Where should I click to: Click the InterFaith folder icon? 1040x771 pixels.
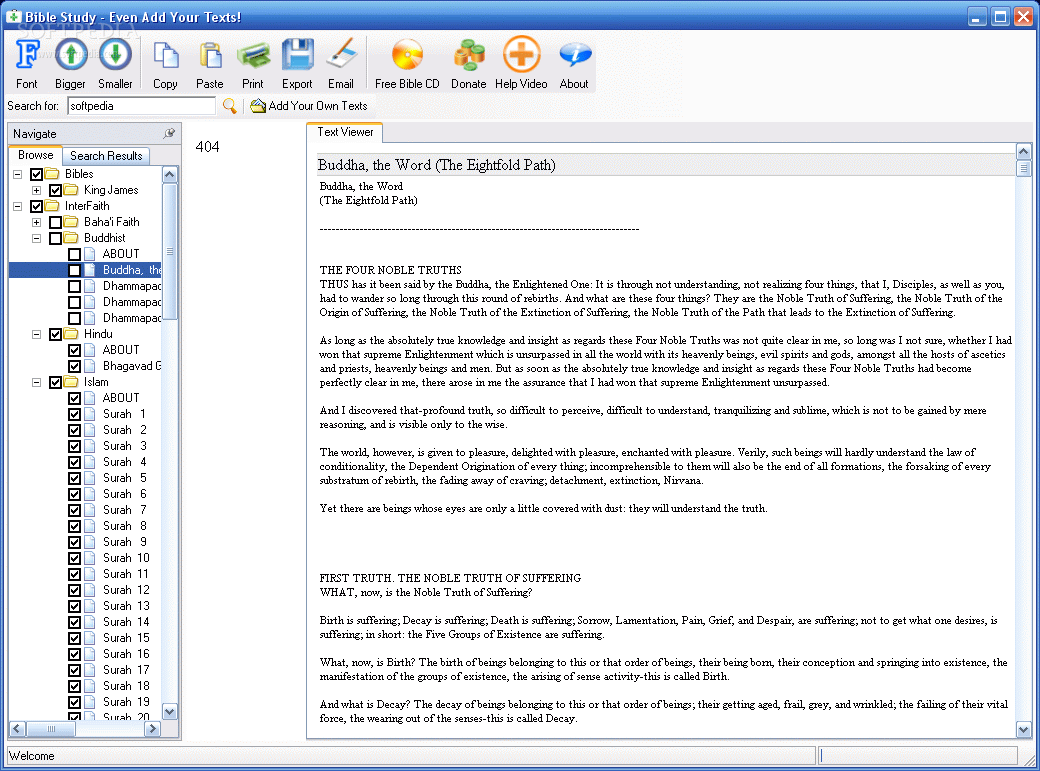[51, 206]
